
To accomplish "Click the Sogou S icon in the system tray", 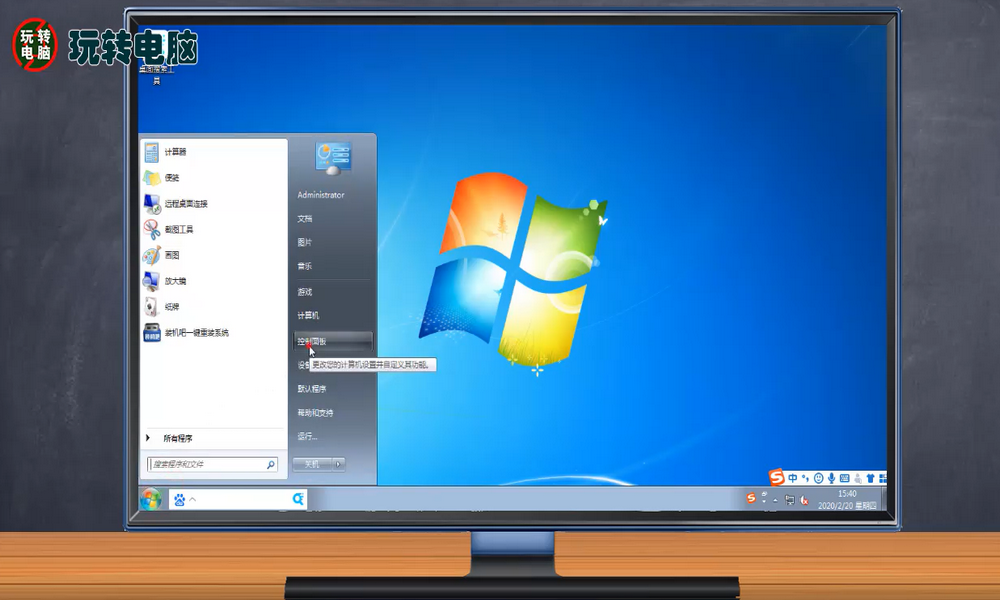I will [x=751, y=498].
